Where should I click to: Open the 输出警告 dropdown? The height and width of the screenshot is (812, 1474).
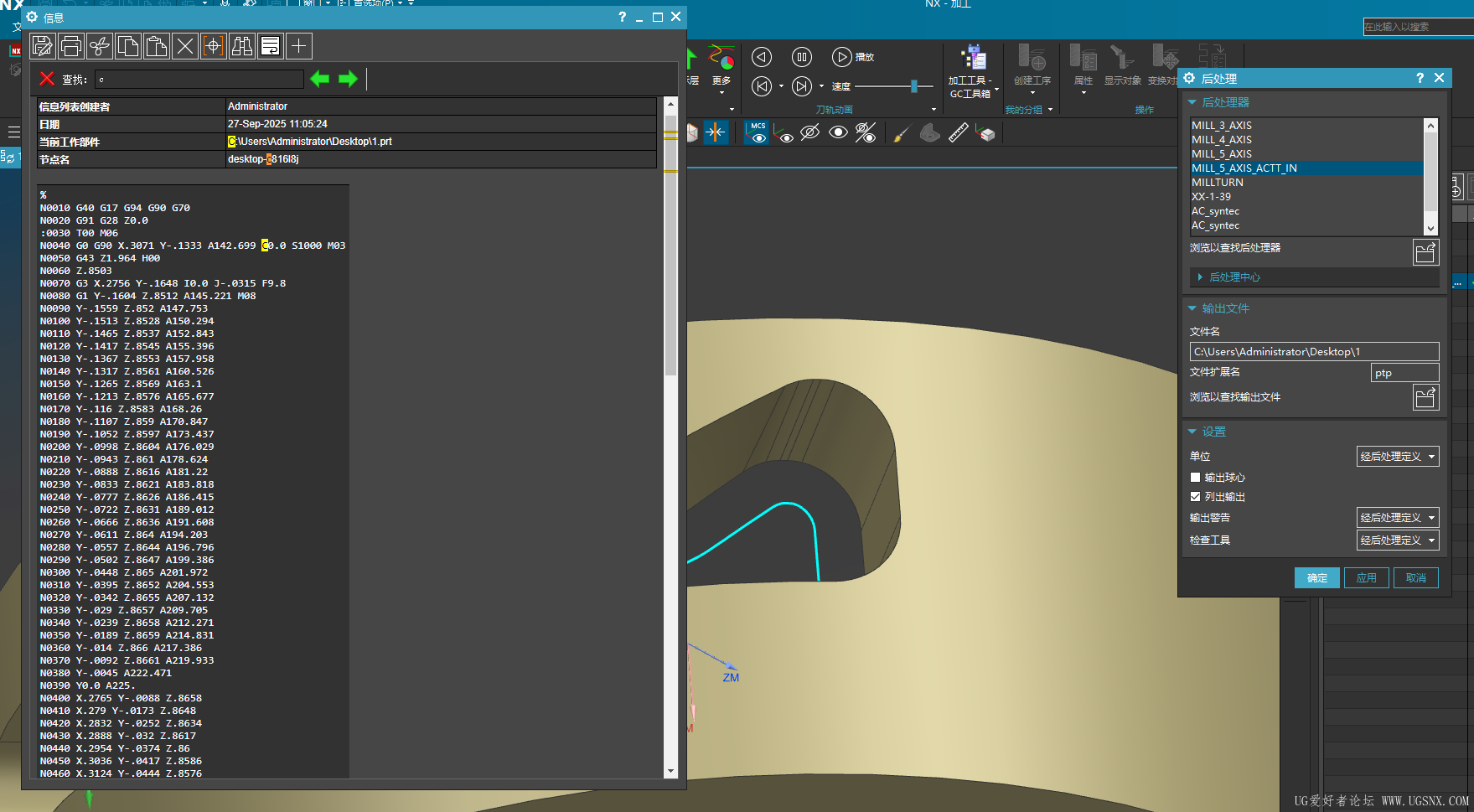click(x=1397, y=518)
